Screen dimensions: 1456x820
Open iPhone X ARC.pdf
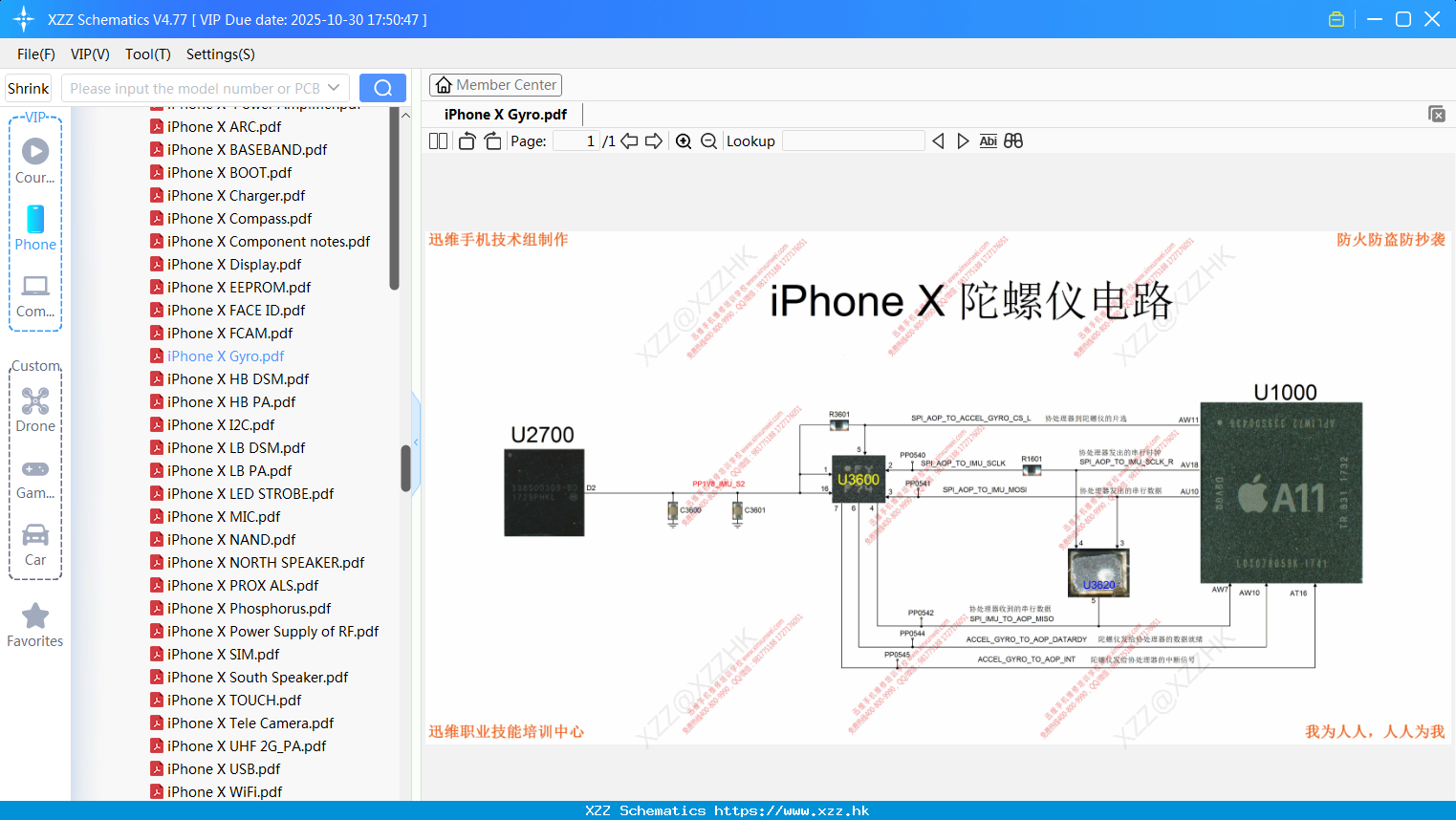click(x=224, y=126)
